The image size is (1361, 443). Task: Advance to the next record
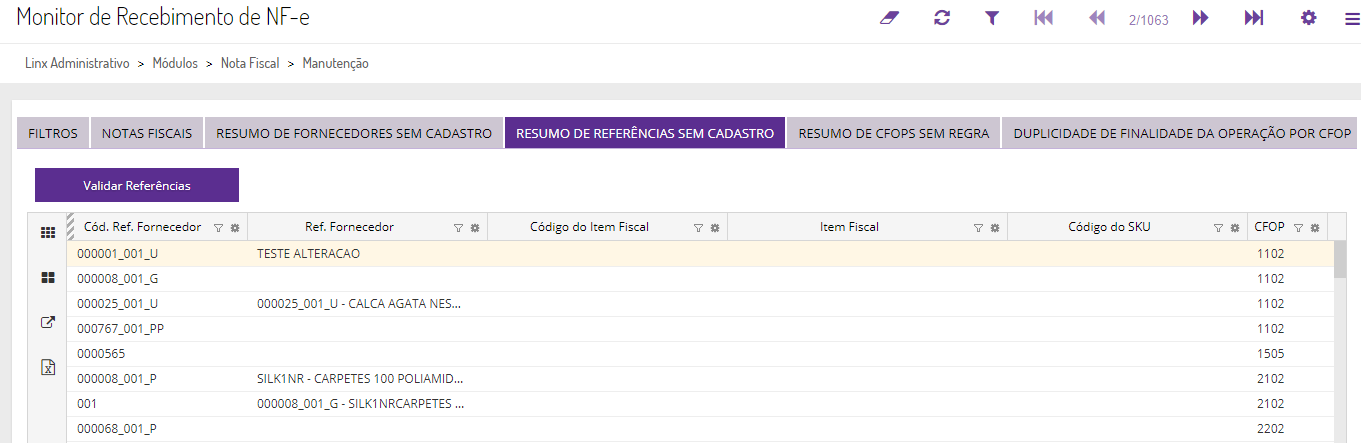tap(1201, 18)
